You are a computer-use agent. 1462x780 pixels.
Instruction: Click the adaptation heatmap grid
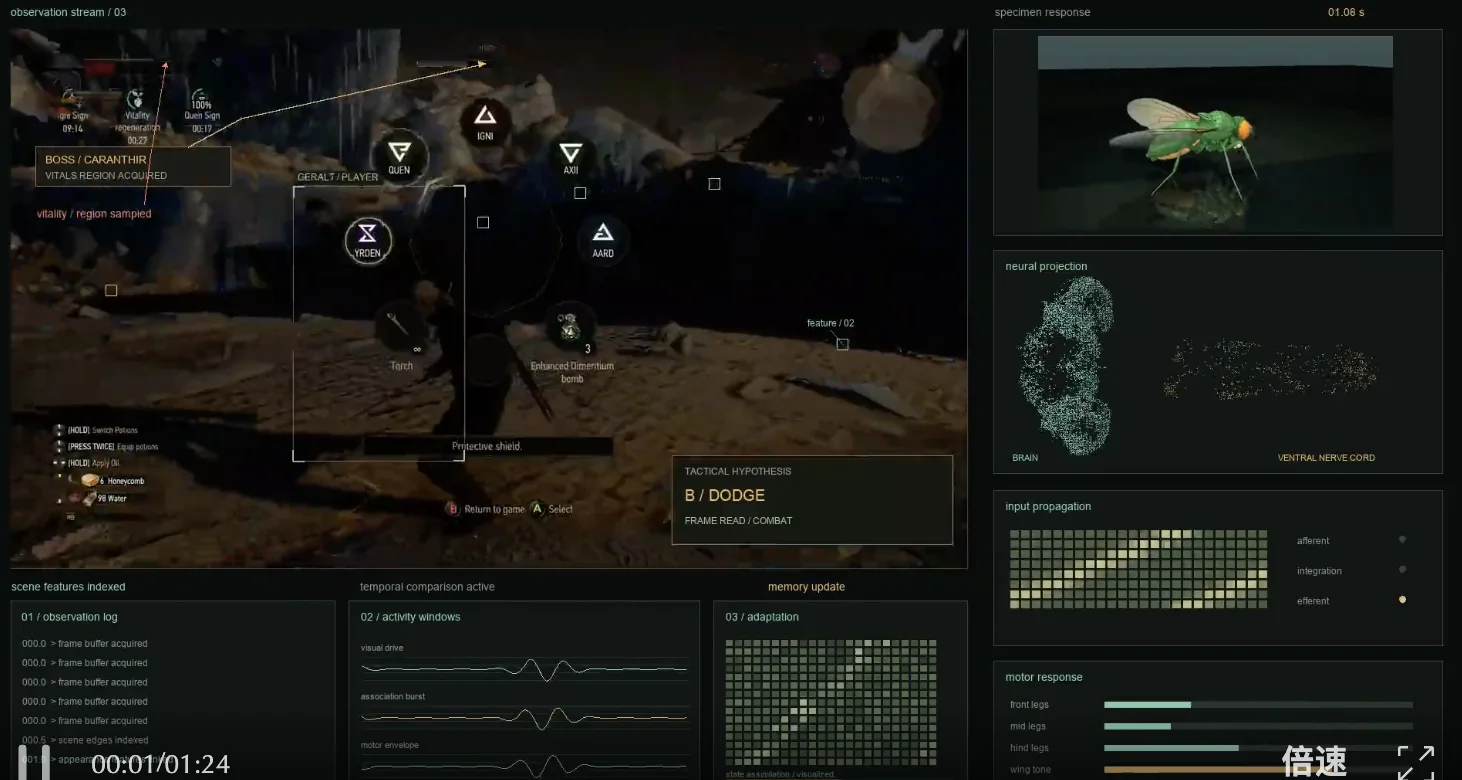831,702
